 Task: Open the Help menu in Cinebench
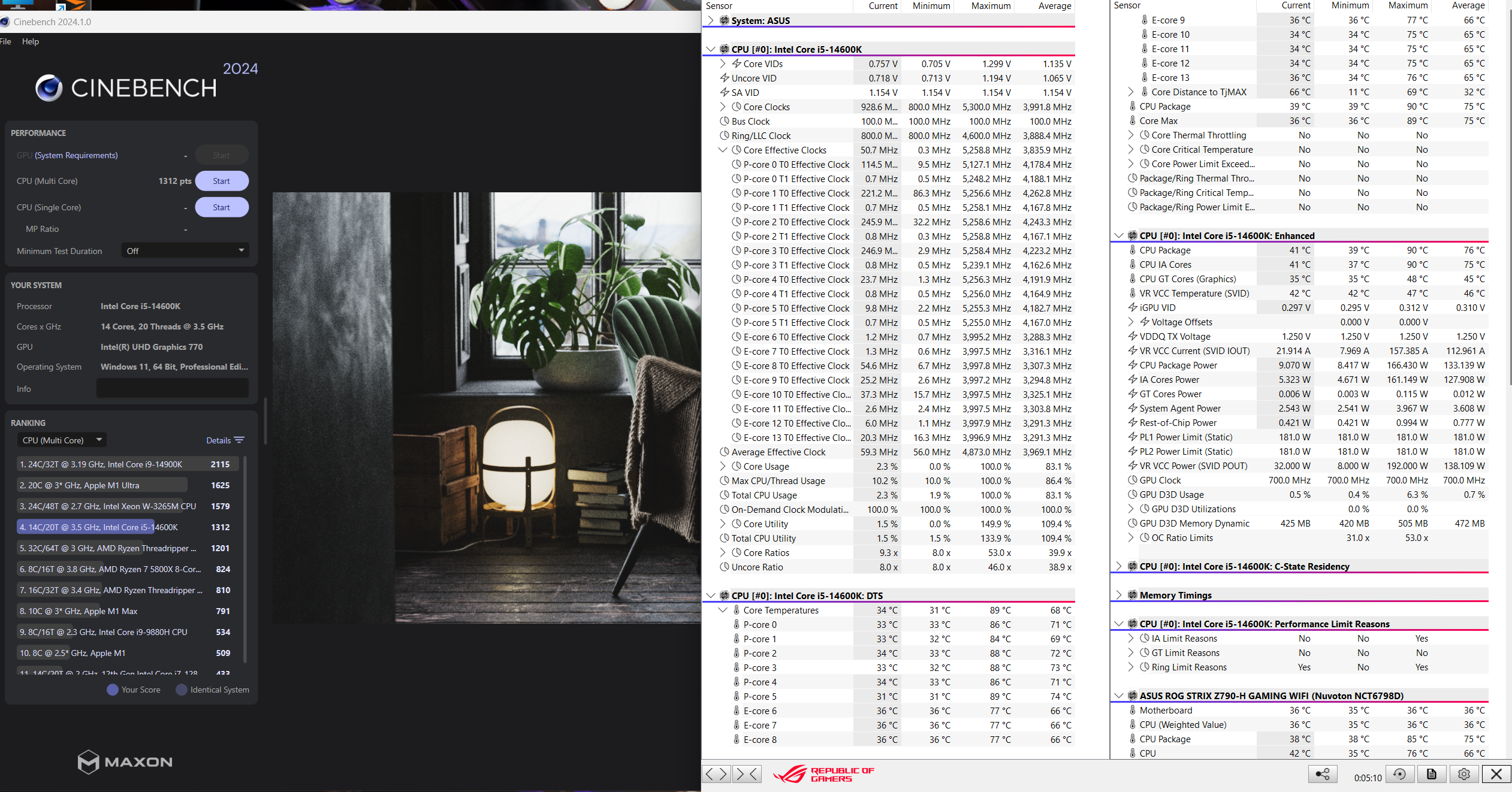coord(31,41)
